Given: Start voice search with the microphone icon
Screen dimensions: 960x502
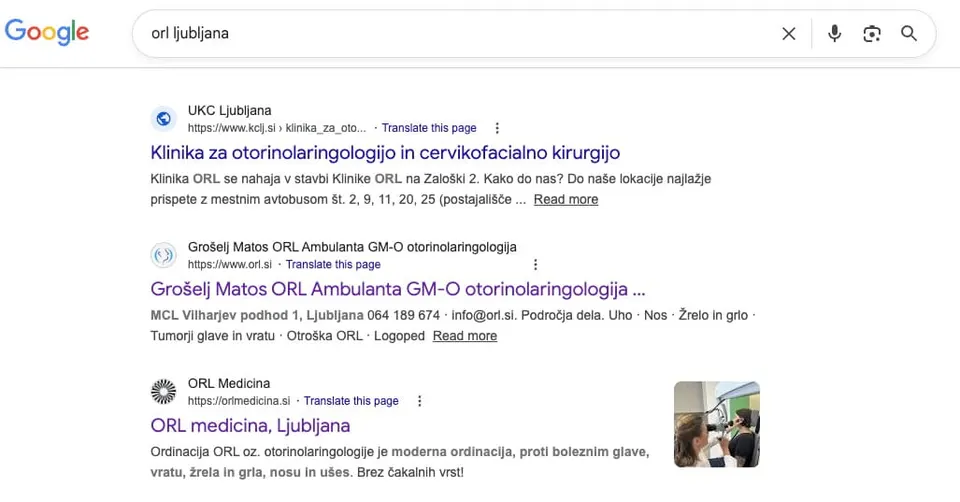Looking at the screenshot, I should [834, 33].
